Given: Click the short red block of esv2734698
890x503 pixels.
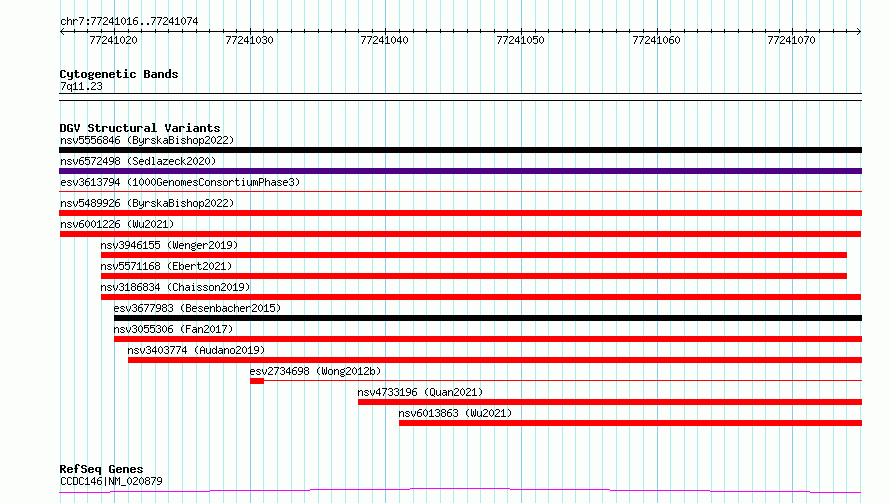Looking at the screenshot, I should pos(257,381).
